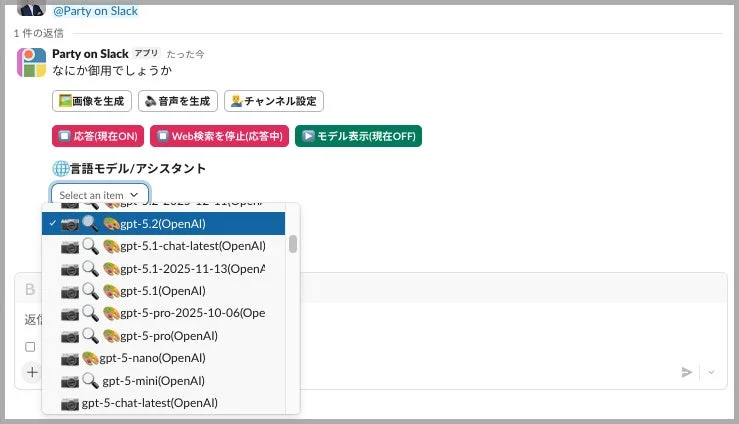
Task: Choose gpt-5.1-2025-11-13 model option
Action: point(164,269)
